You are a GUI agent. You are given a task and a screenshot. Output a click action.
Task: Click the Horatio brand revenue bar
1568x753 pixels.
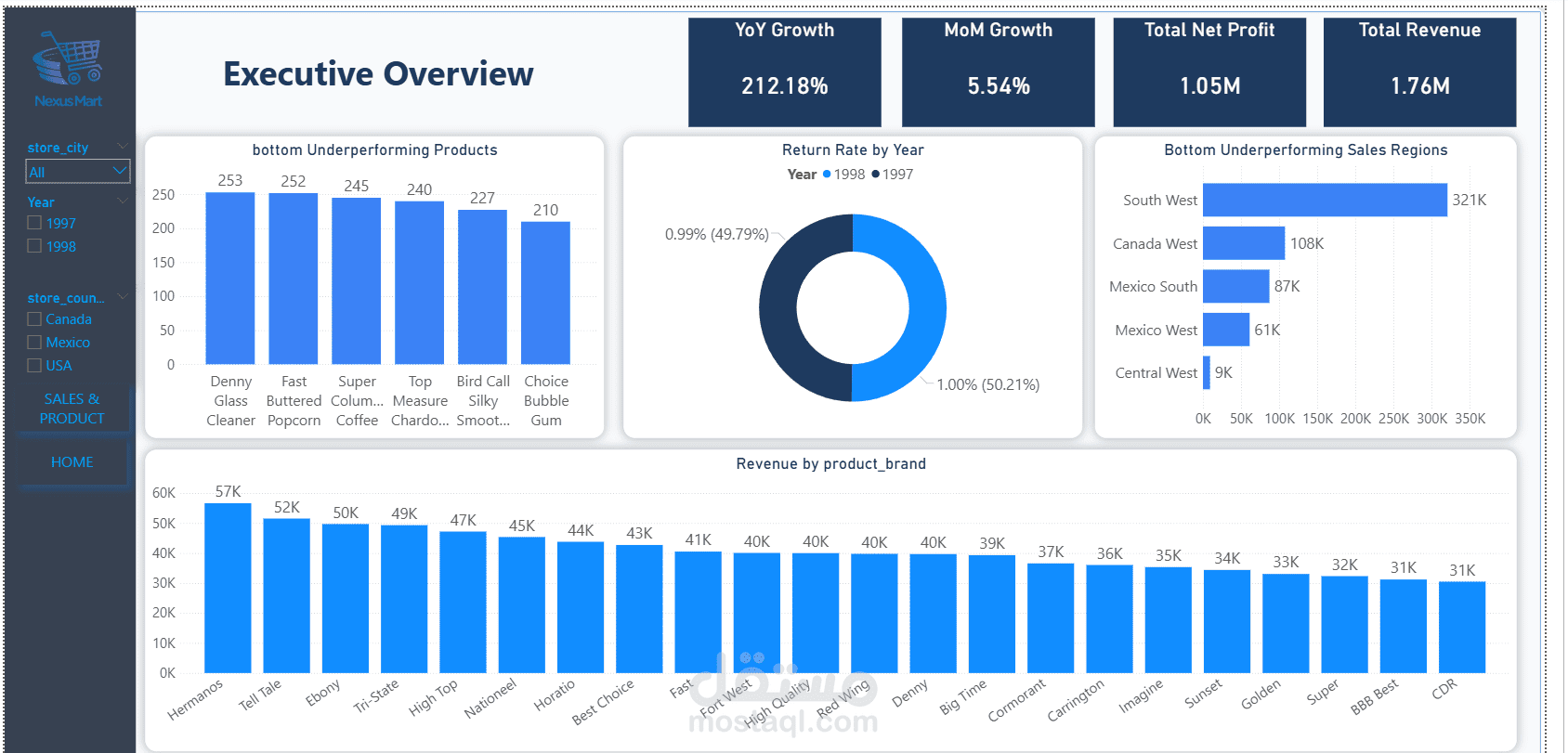581,607
